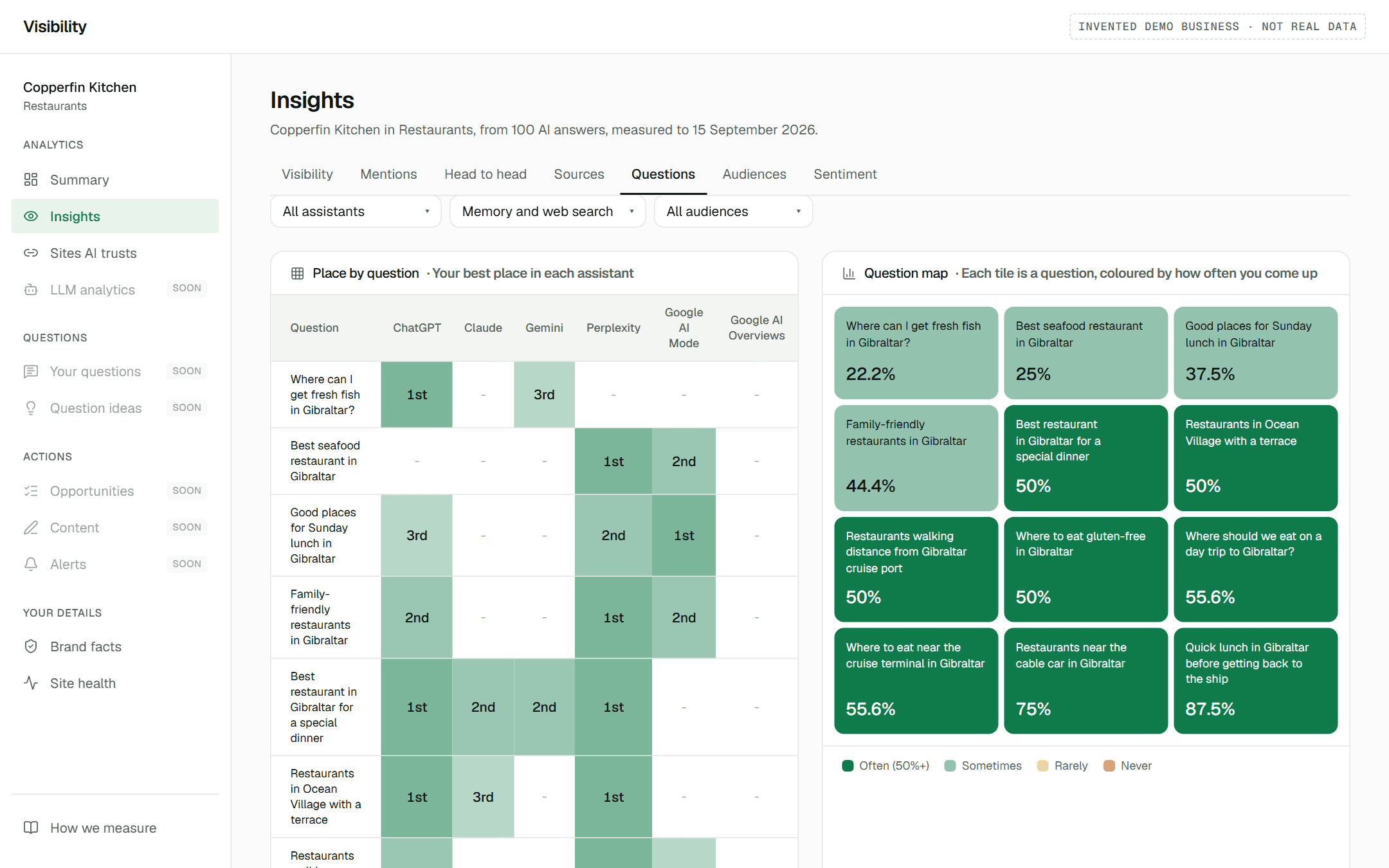Image resolution: width=1389 pixels, height=868 pixels.
Task: Click the Question ideas lightbulb icon
Action: 31,408
